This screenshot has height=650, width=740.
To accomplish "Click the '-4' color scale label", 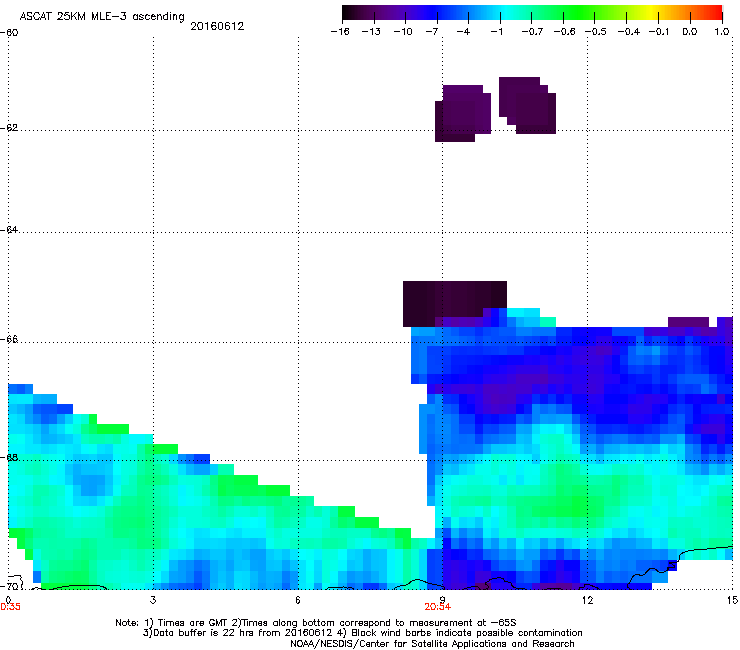I will click(x=463, y=32).
